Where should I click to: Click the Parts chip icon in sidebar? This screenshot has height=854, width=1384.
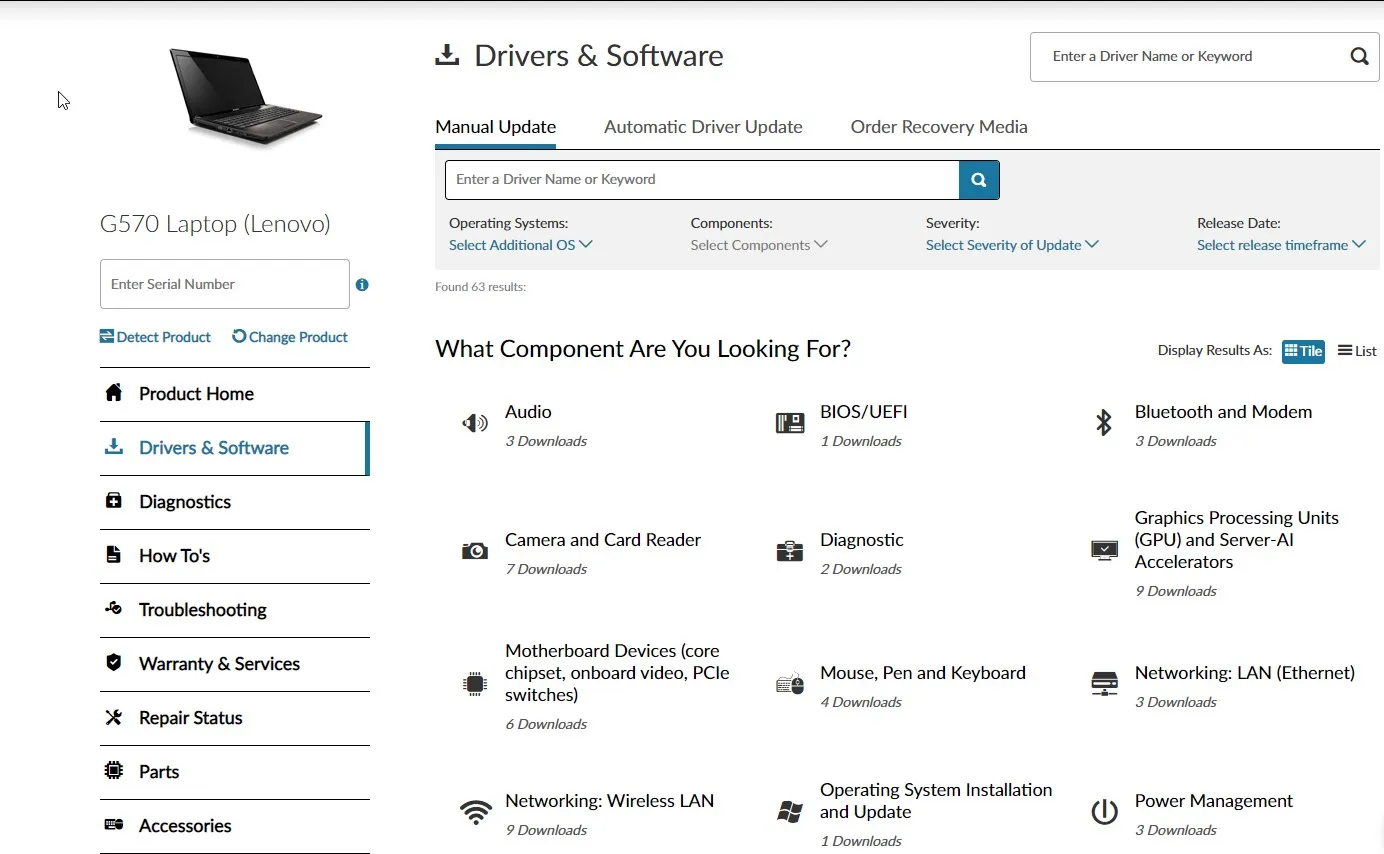click(114, 771)
